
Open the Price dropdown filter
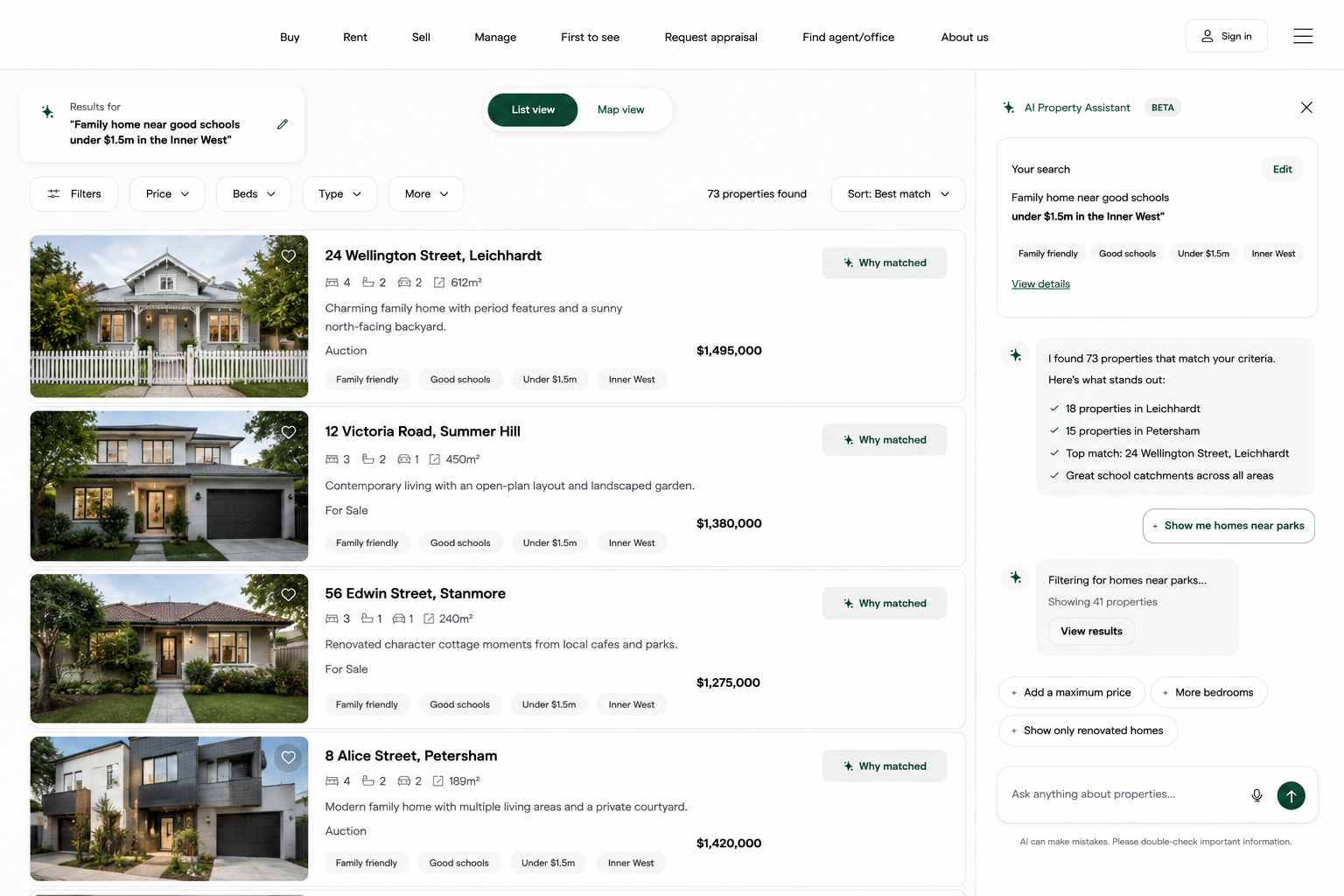point(167,194)
